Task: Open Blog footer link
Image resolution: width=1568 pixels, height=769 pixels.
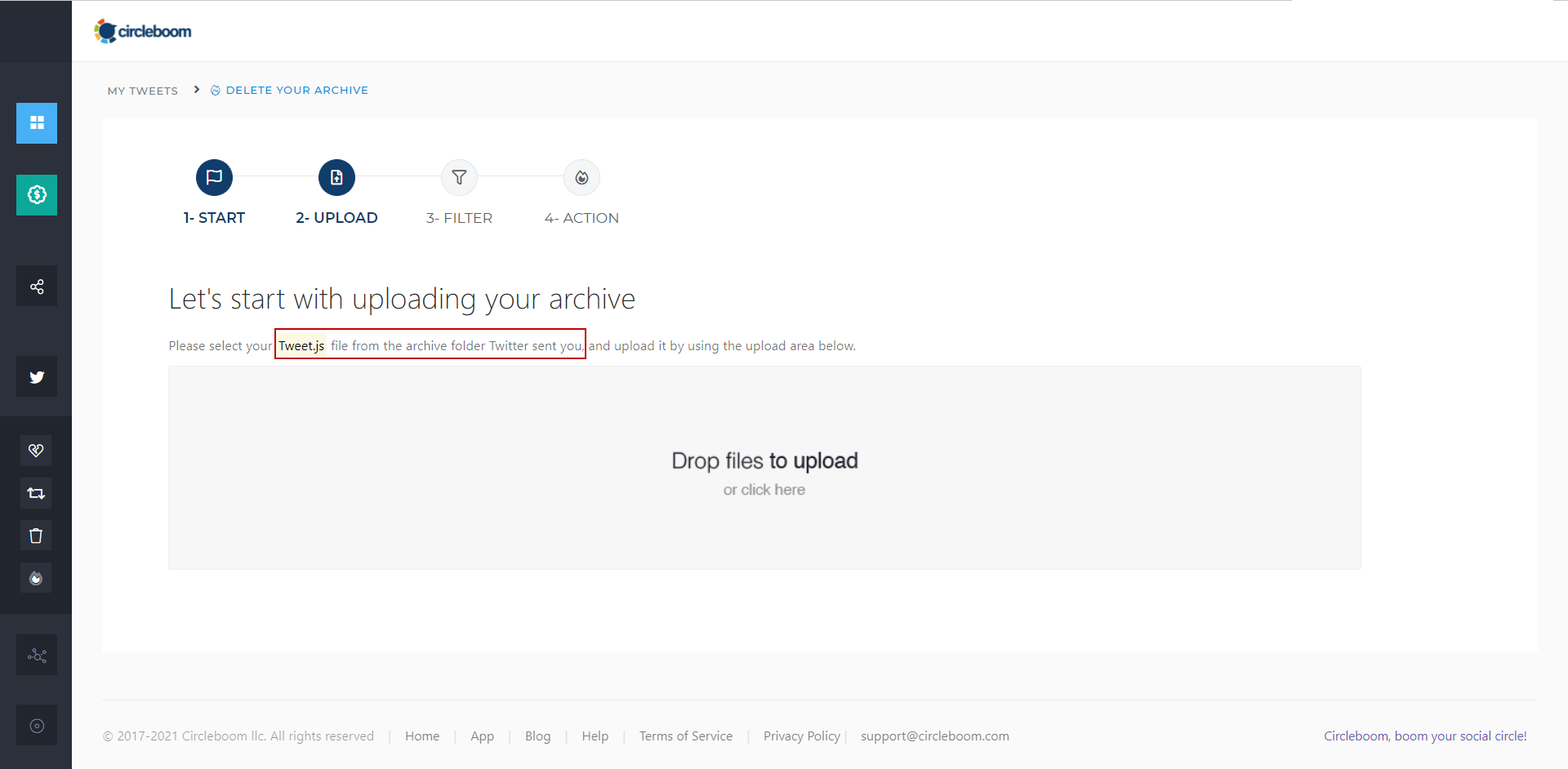Action: click(537, 736)
